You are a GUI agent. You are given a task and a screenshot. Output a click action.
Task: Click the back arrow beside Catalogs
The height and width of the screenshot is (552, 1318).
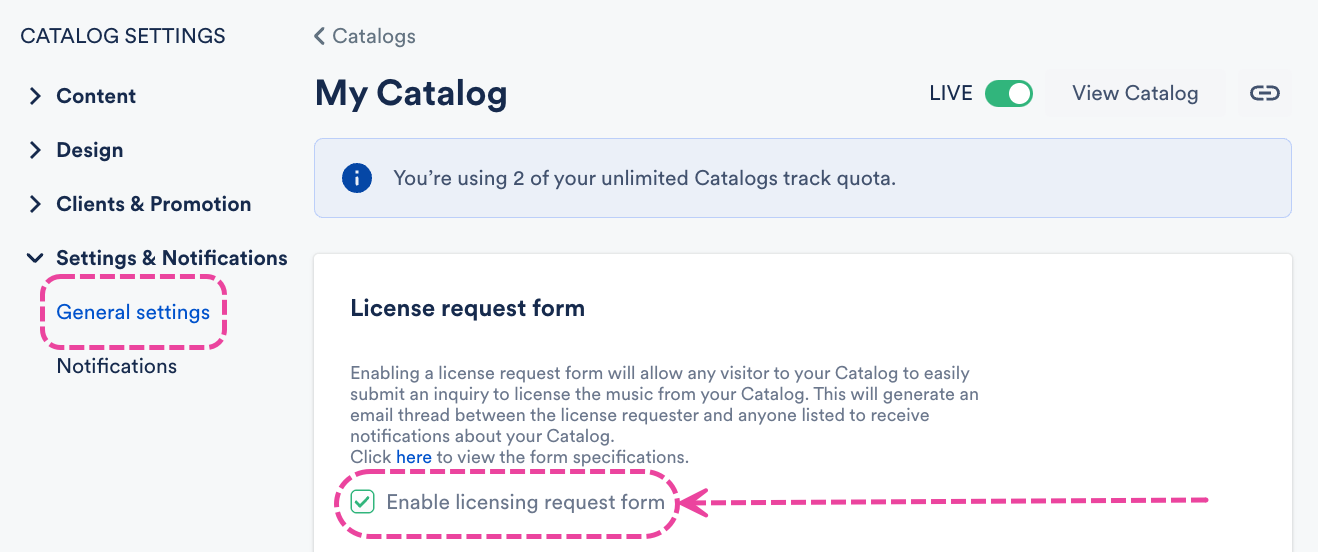pyautogui.click(x=319, y=37)
